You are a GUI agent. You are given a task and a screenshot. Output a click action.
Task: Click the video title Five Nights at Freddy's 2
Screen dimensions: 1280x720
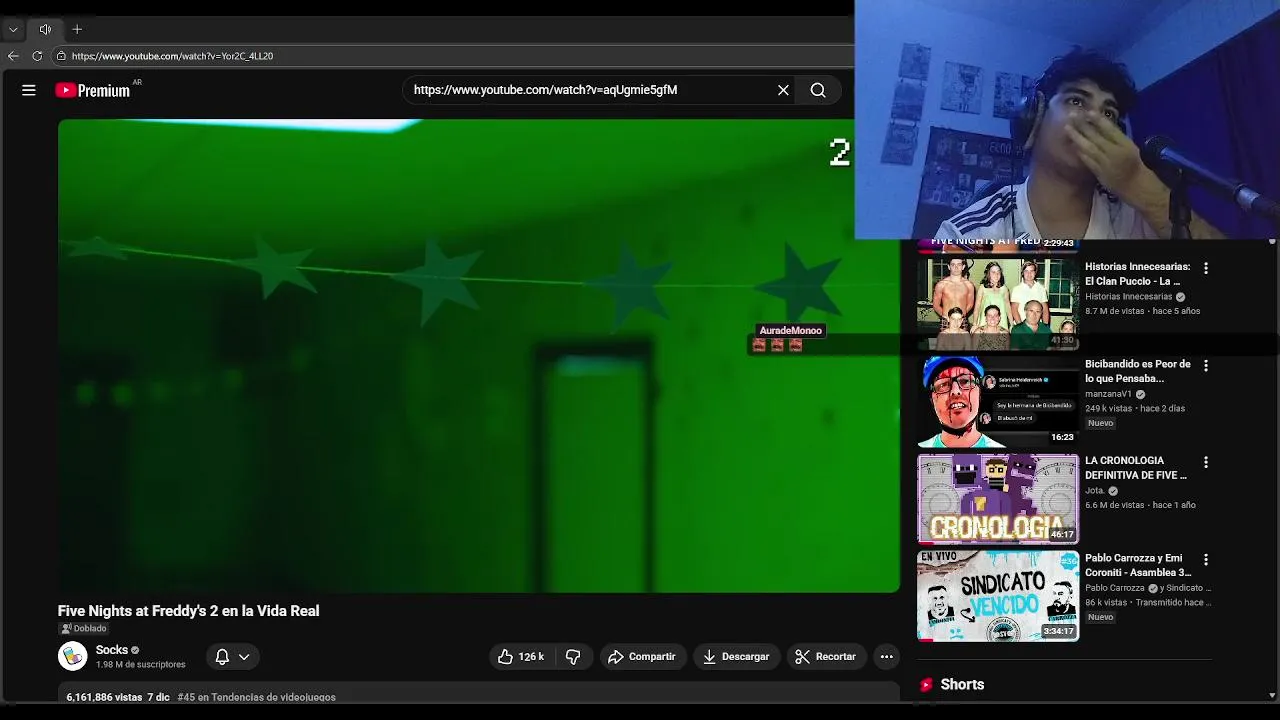(x=188, y=611)
